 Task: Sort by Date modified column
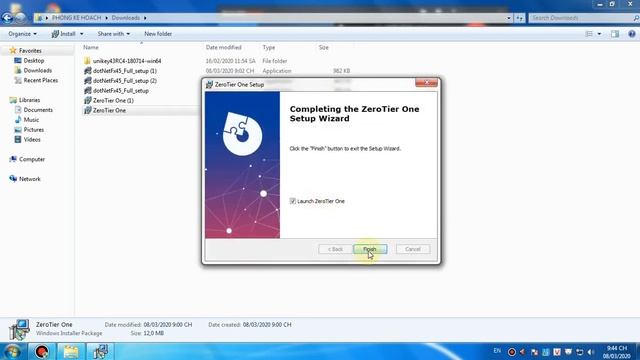coord(224,47)
